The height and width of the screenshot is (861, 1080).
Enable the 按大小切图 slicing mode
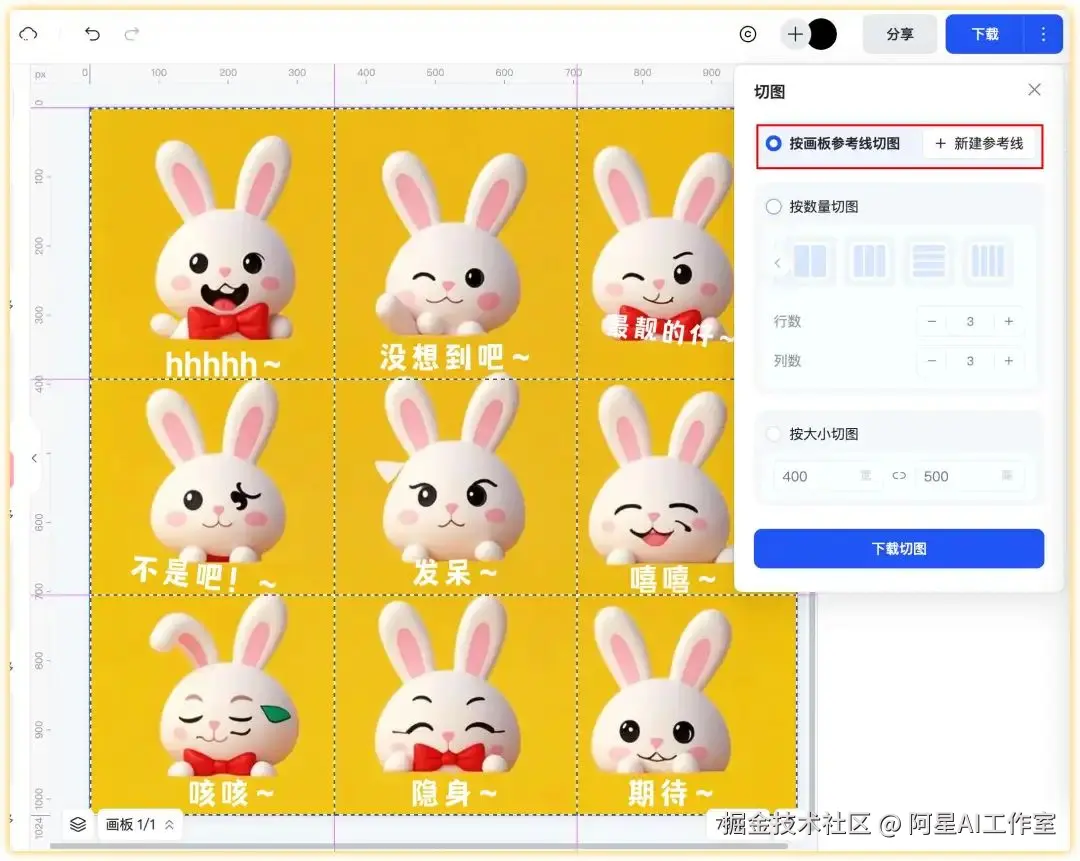[773, 433]
